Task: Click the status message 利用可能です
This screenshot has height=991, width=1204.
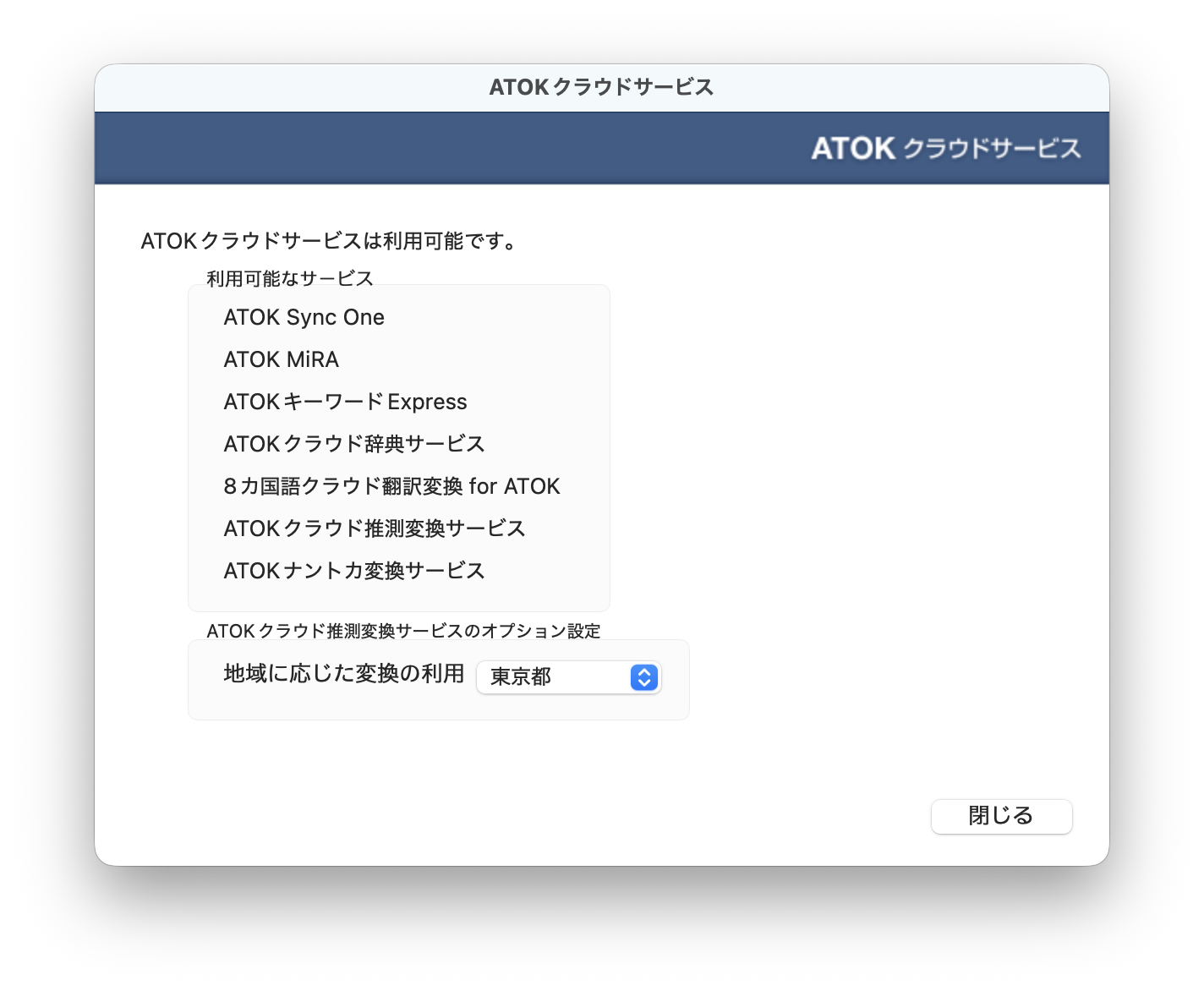Action: 329,241
